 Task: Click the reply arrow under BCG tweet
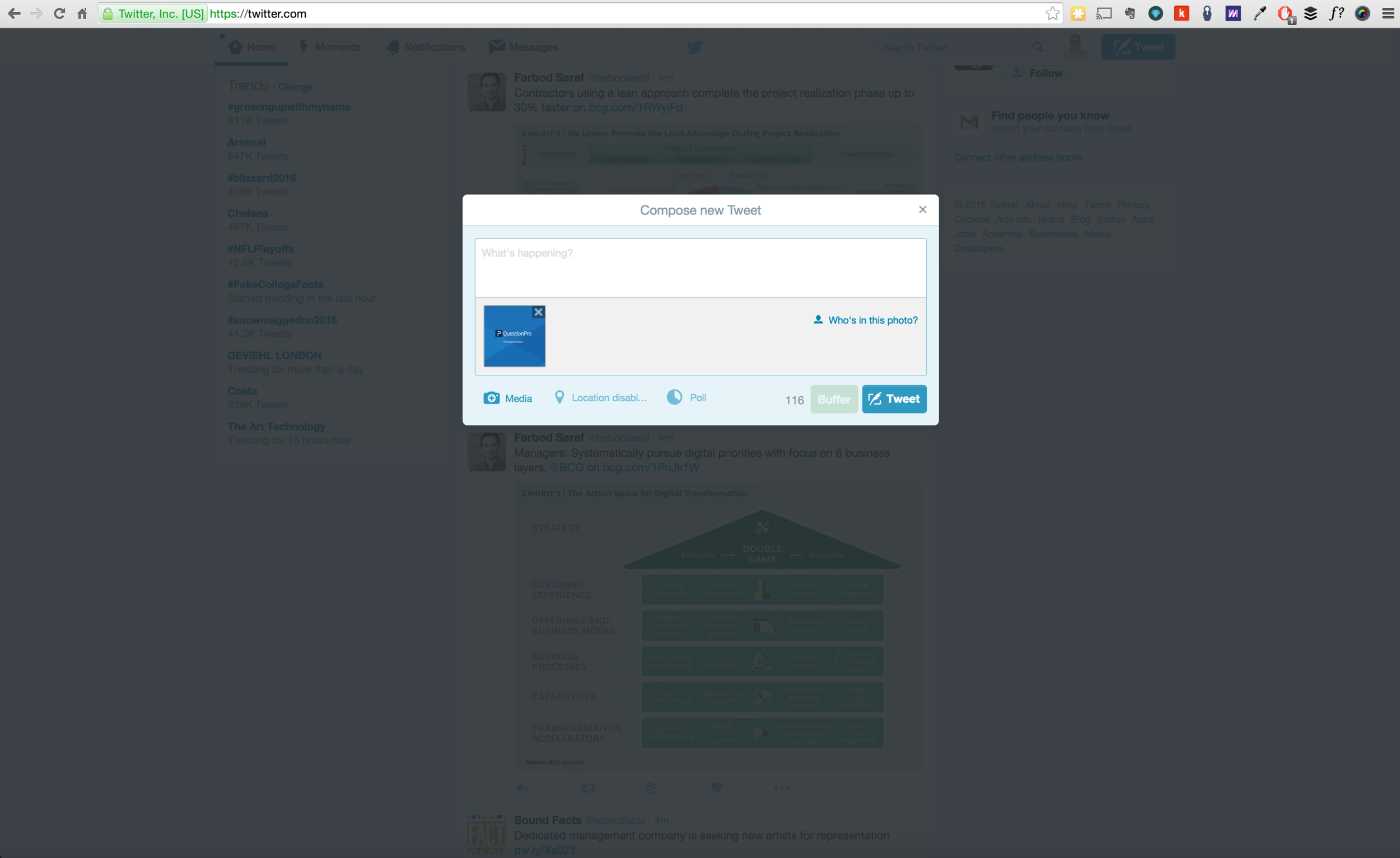522,787
